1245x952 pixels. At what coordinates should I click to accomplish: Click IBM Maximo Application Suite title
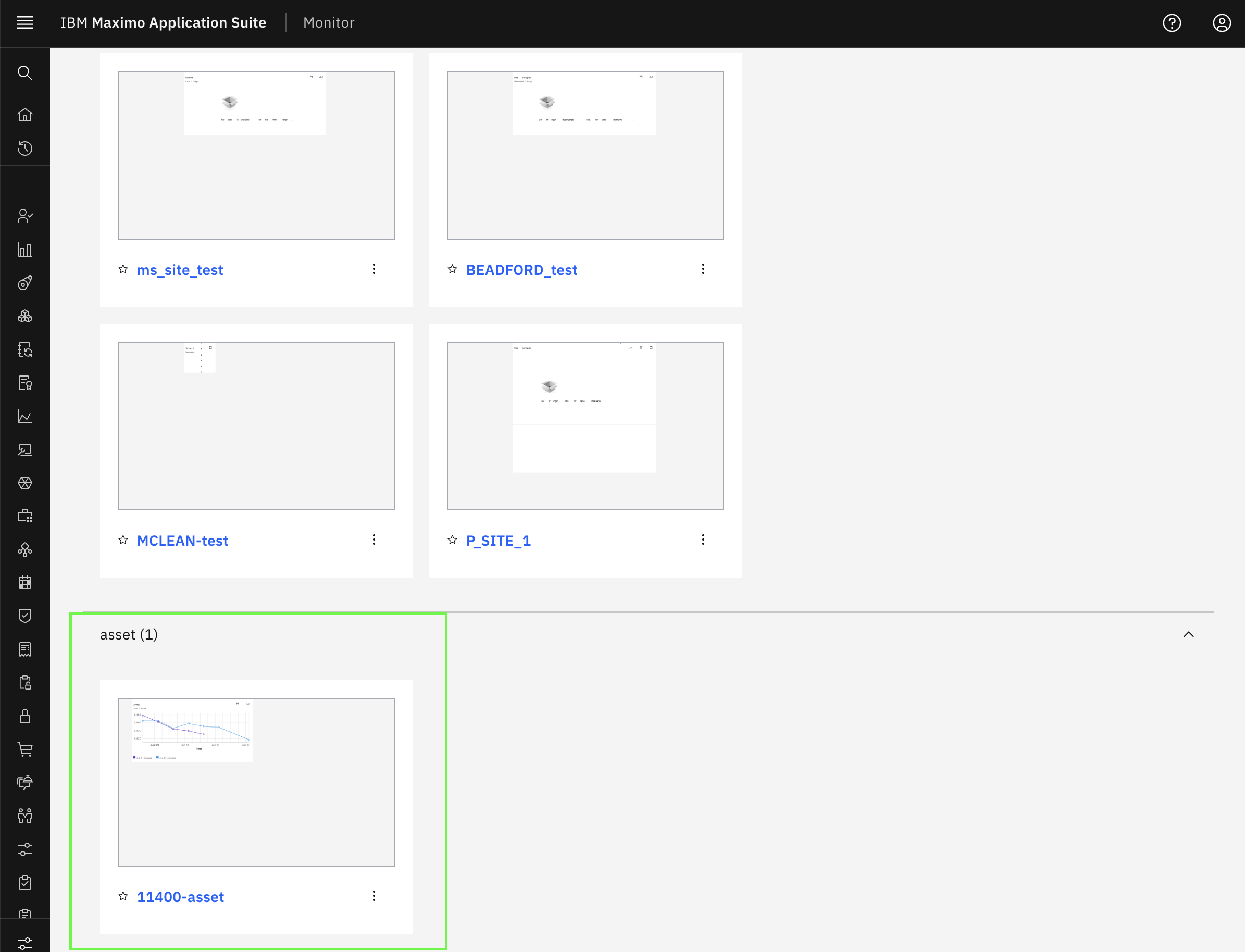(x=163, y=23)
